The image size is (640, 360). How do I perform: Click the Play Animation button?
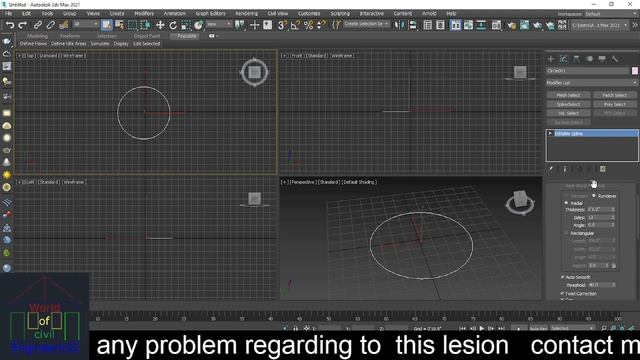tap(482, 328)
